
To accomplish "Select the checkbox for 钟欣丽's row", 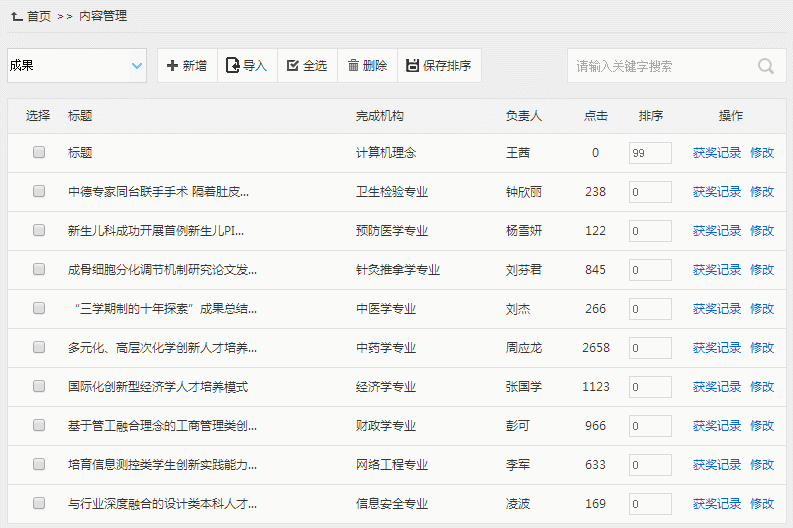I will pyautogui.click(x=39, y=192).
